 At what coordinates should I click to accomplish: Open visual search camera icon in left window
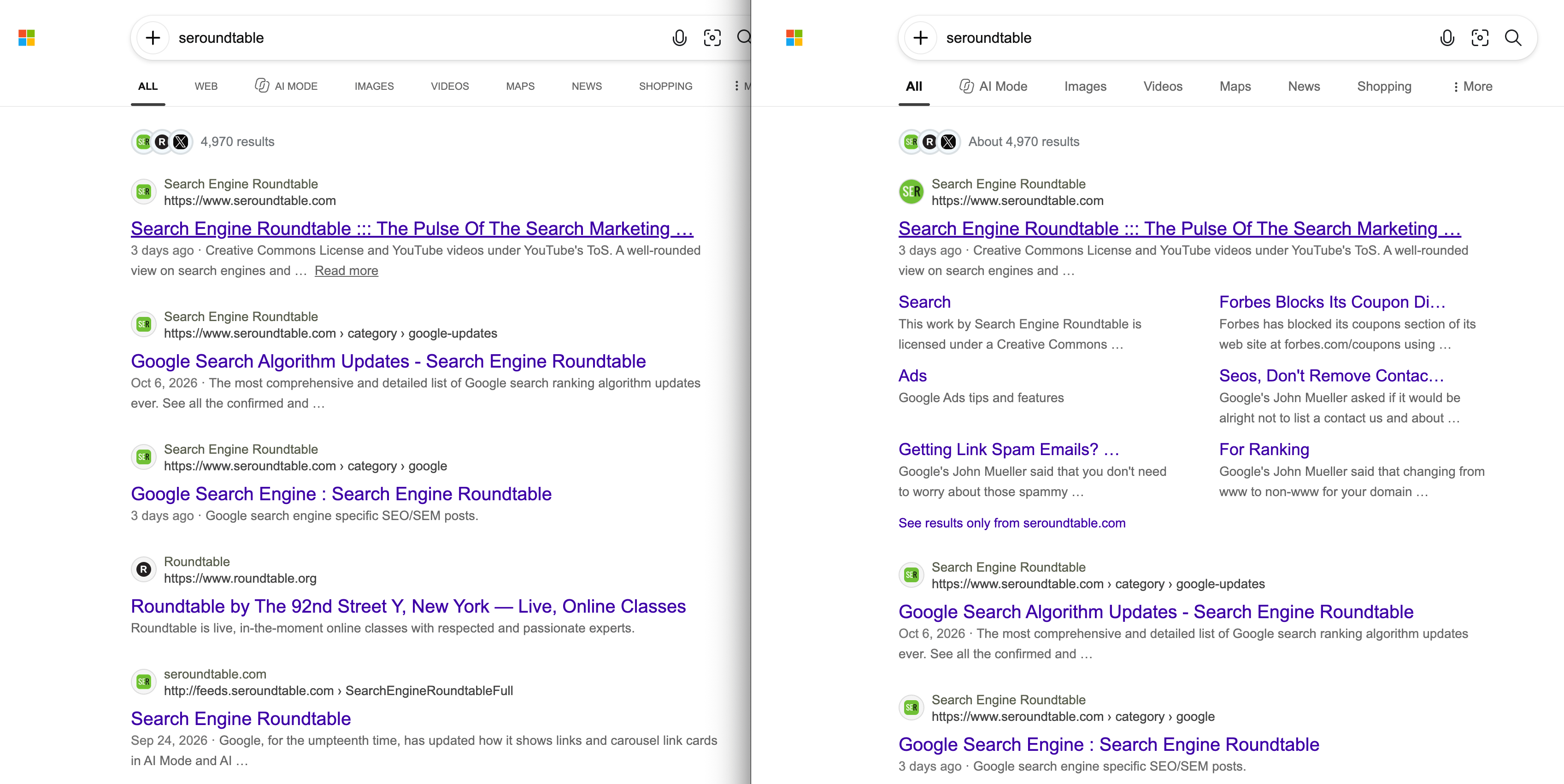pos(712,38)
